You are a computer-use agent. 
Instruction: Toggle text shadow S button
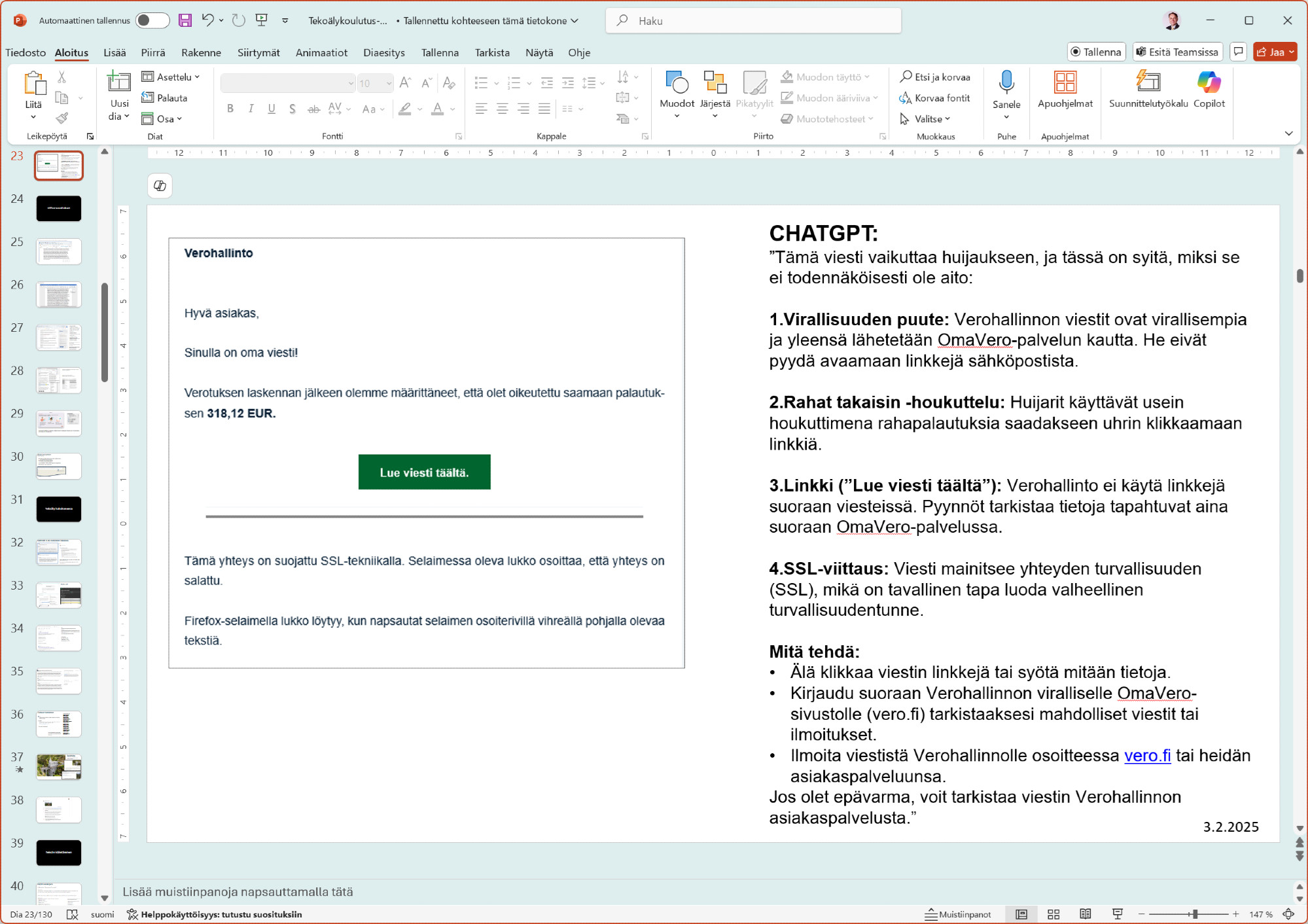coord(292,109)
